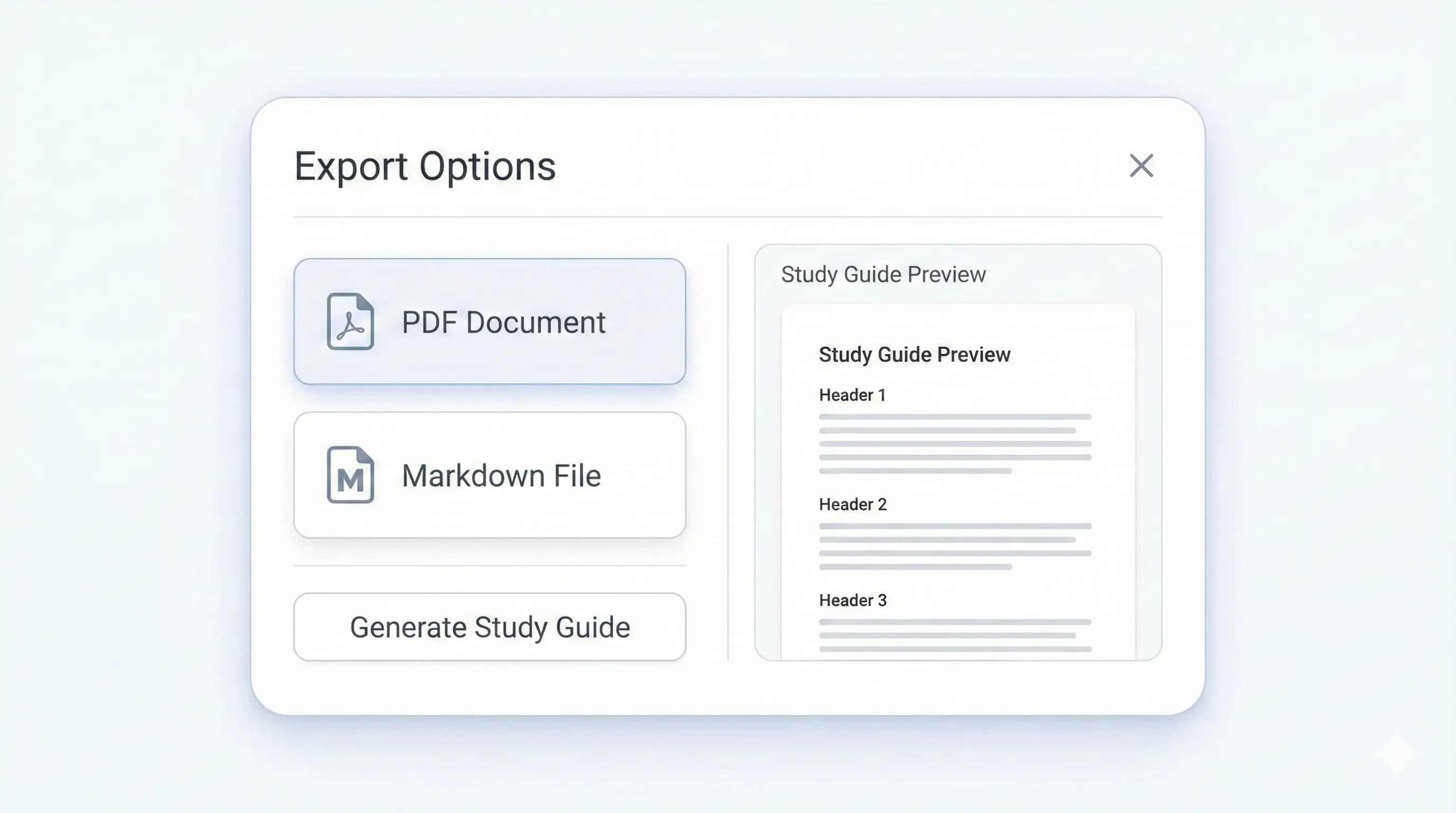Select Header 3 in the preview
The height and width of the screenshot is (813, 1456).
pyautogui.click(x=853, y=600)
